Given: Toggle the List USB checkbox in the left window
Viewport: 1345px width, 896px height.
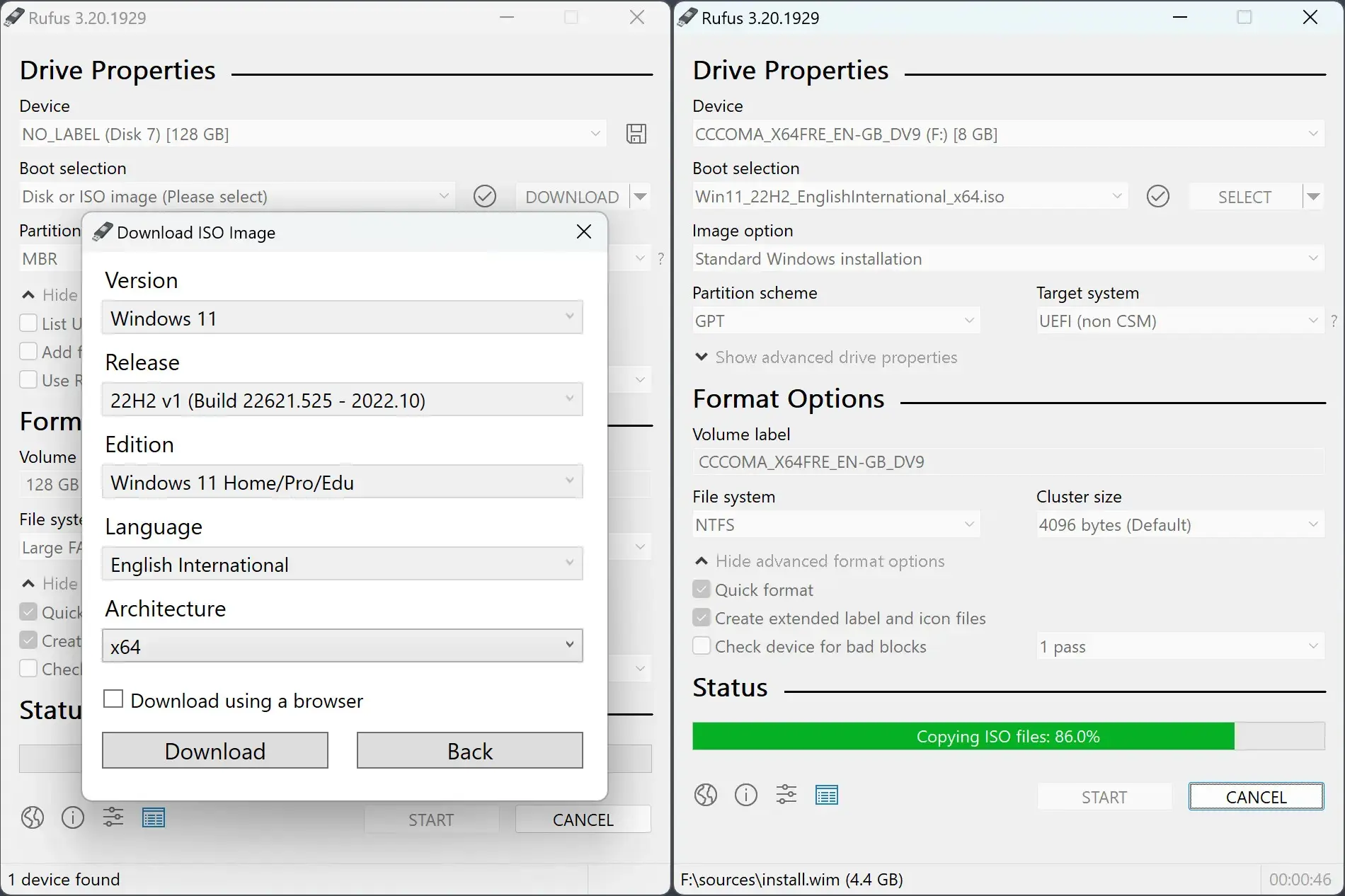Looking at the screenshot, I should [28, 323].
